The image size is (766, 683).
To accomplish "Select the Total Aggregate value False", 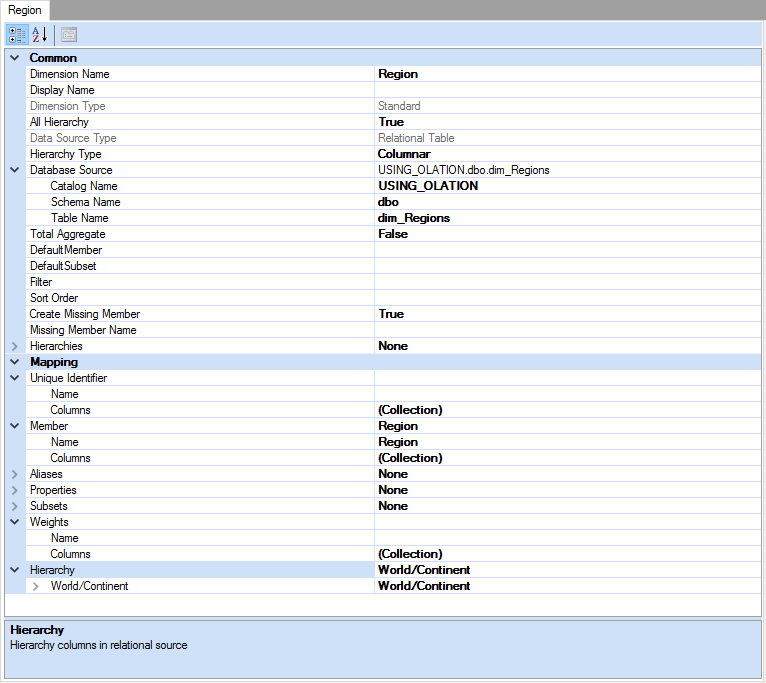I will click(x=568, y=234).
